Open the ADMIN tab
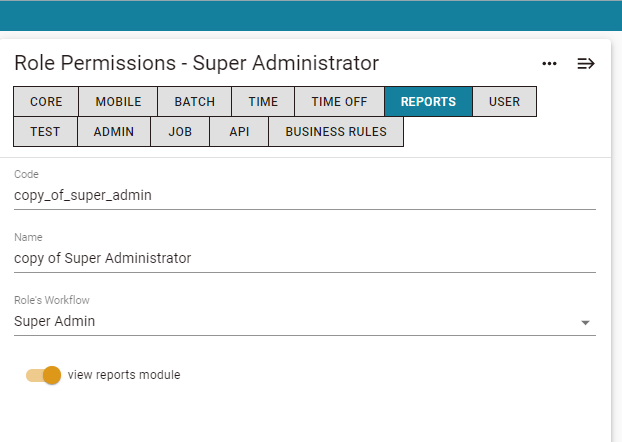 (x=114, y=132)
